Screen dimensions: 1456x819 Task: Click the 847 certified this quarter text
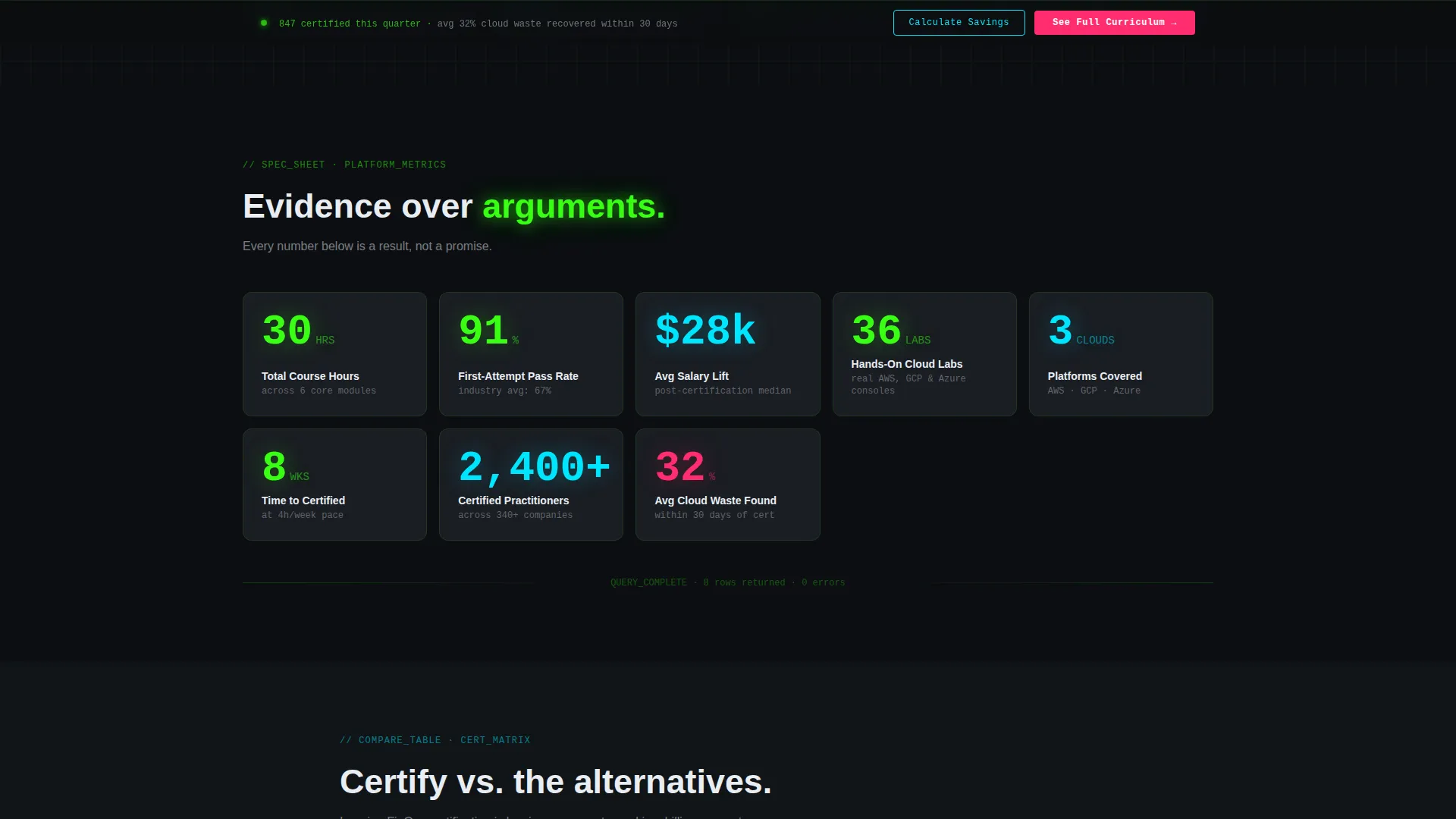point(350,24)
